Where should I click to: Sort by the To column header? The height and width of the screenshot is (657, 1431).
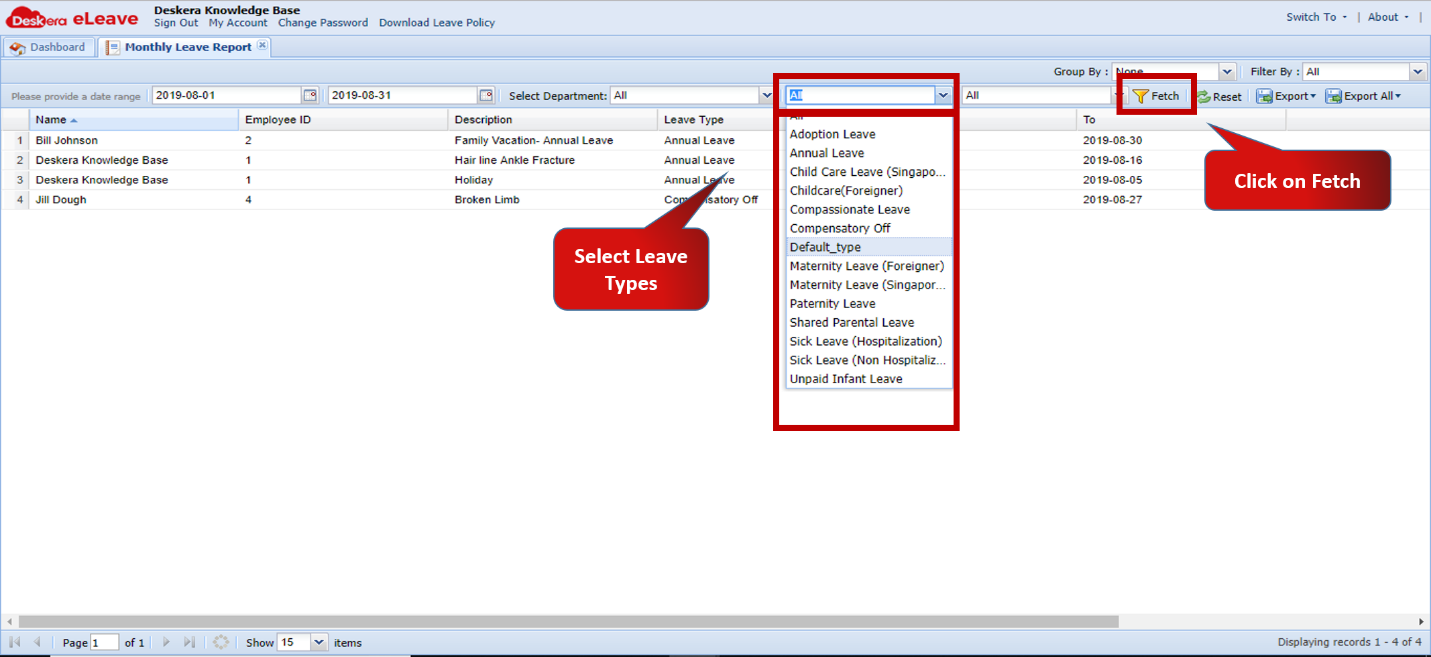[1181, 120]
